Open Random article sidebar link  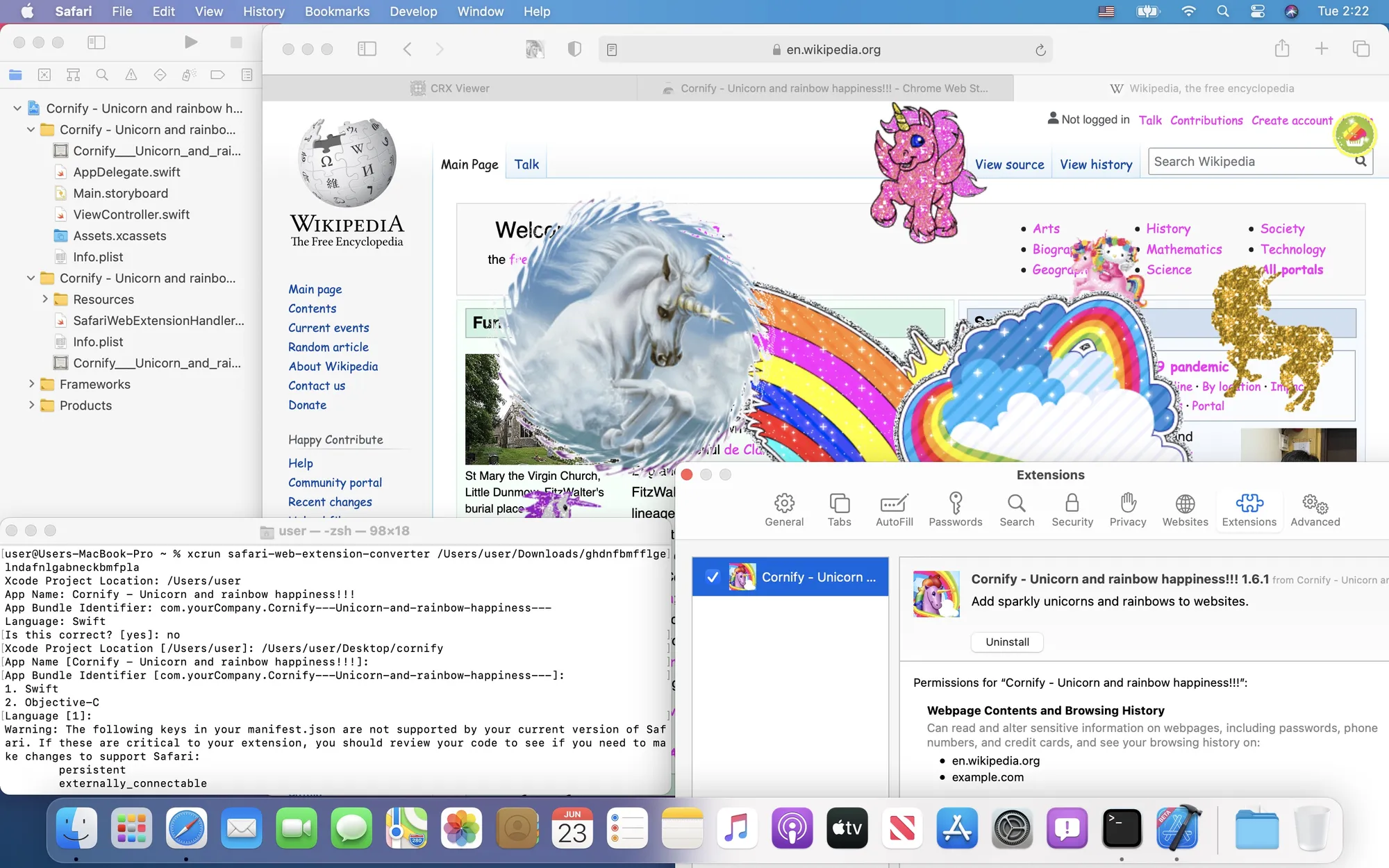[x=328, y=347]
